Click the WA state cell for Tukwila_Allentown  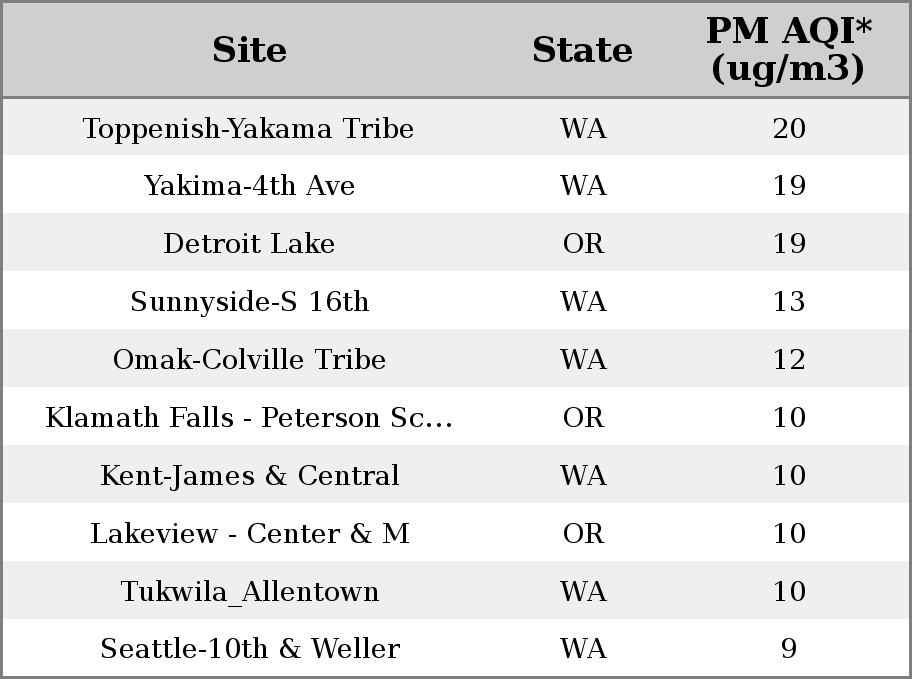click(x=583, y=592)
